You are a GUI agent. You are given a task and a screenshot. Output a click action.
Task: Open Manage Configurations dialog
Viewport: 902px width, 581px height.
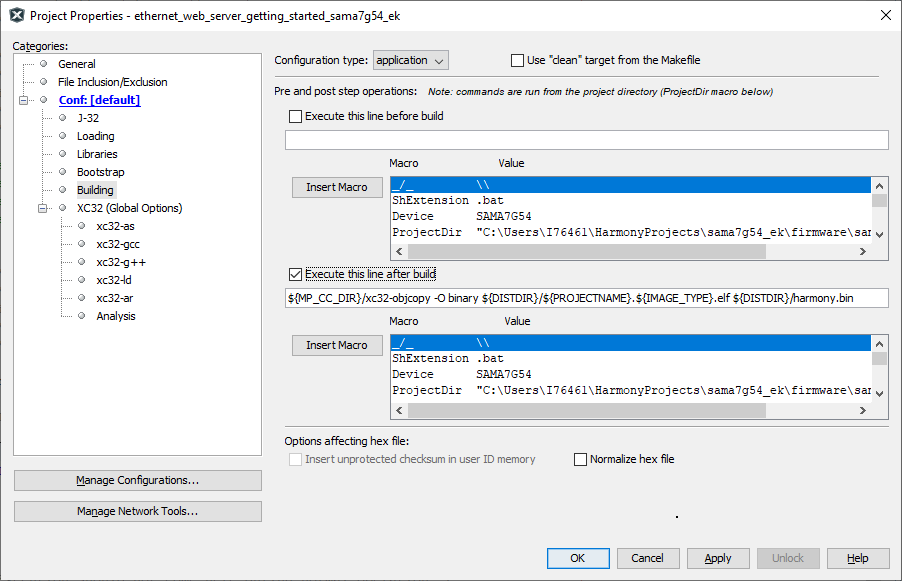click(x=137, y=480)
